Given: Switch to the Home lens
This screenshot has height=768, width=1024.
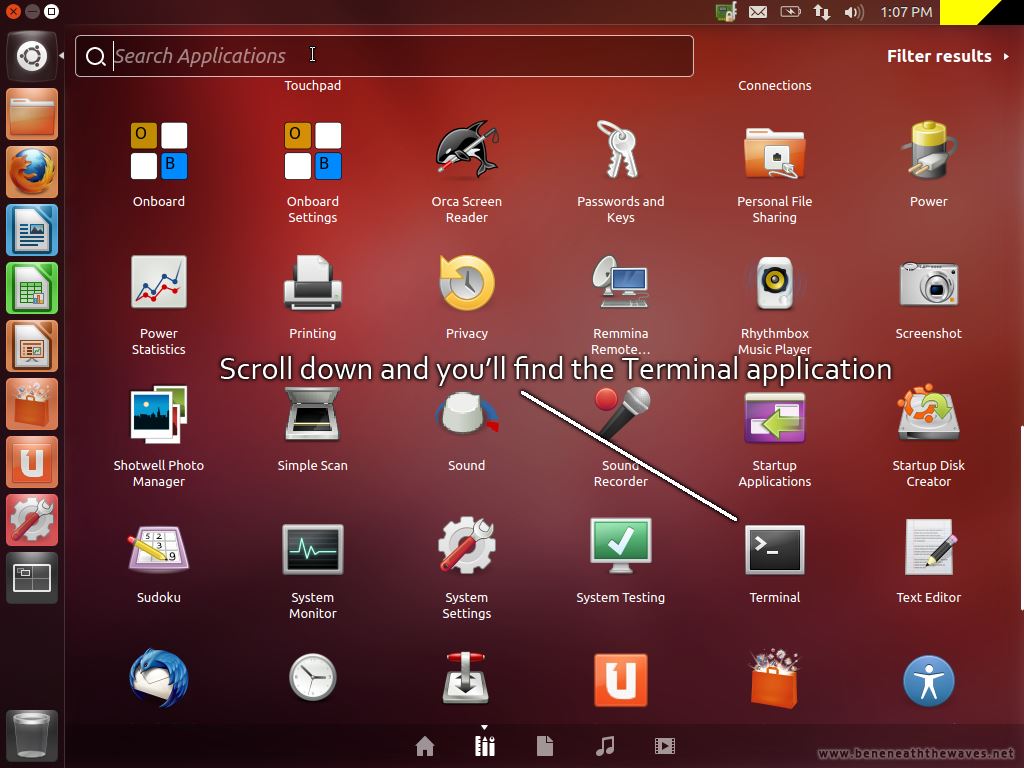Looking at the screenshot, I should point(425,746).
